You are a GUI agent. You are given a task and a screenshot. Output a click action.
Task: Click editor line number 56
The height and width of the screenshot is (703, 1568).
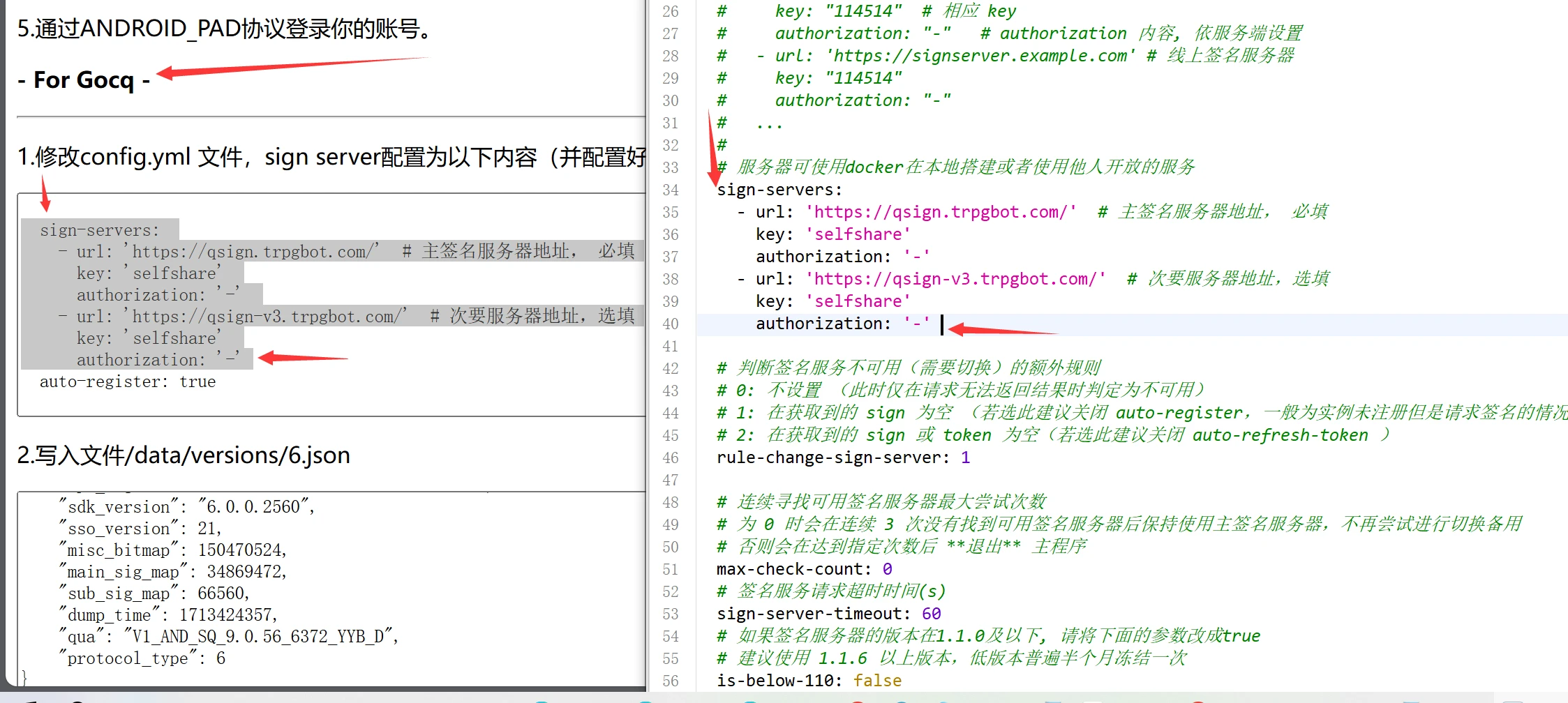tap(670, 681)
